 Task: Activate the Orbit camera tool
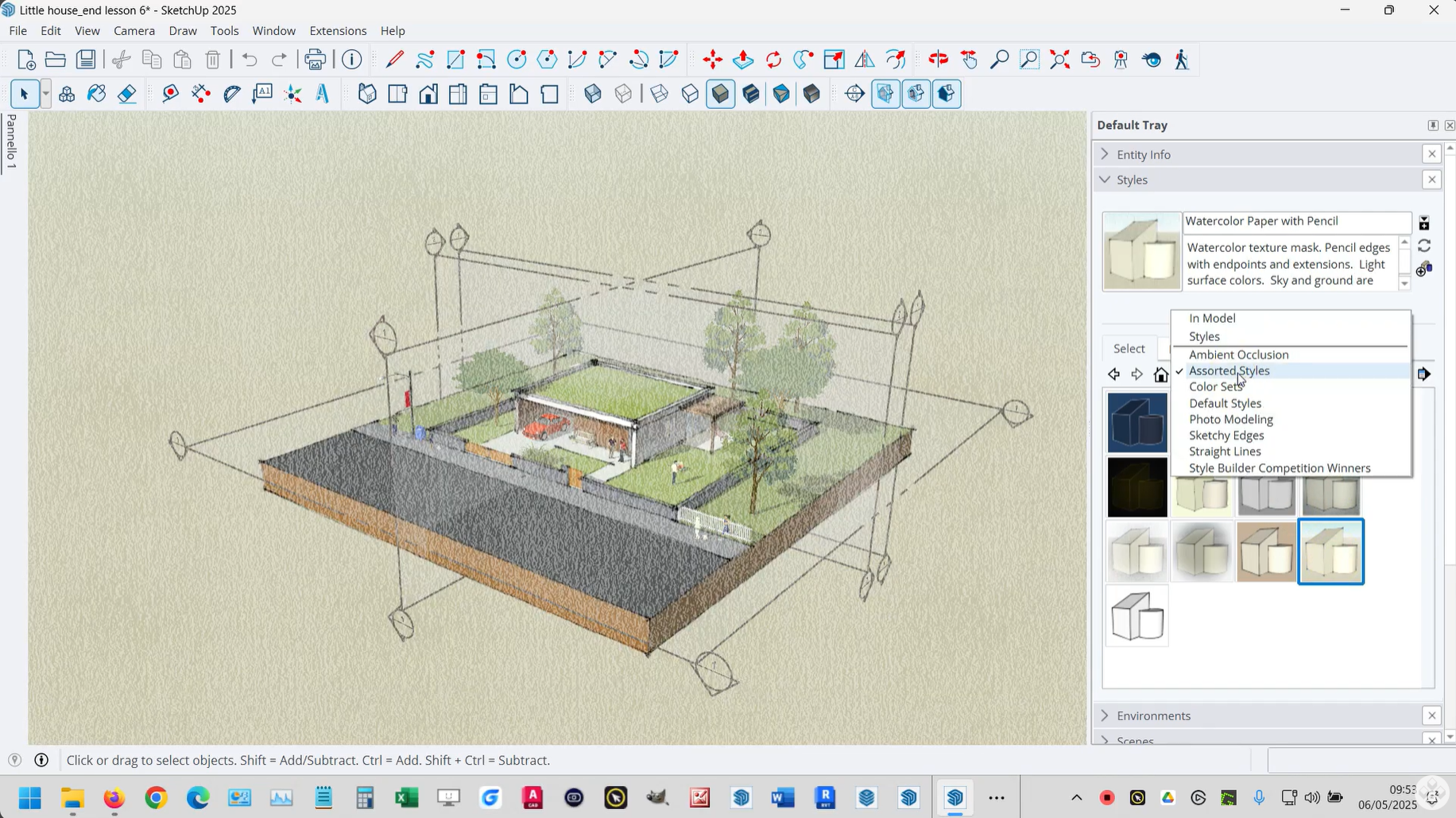[939, 60]
